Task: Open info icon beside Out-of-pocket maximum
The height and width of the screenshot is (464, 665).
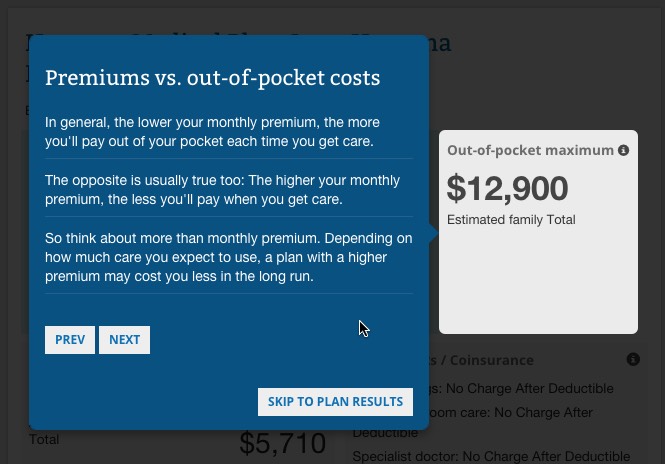Action: [x=624, y=150]
